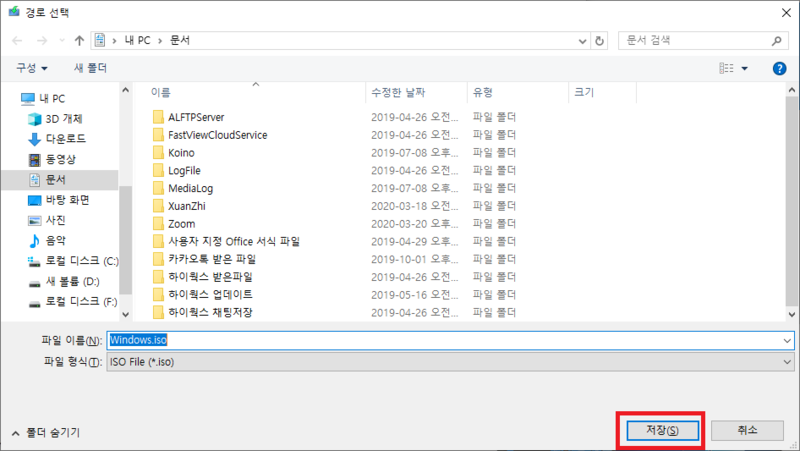Select the Zoom folder icon
This screenshot has height=451, width=800.
point(158,223)
